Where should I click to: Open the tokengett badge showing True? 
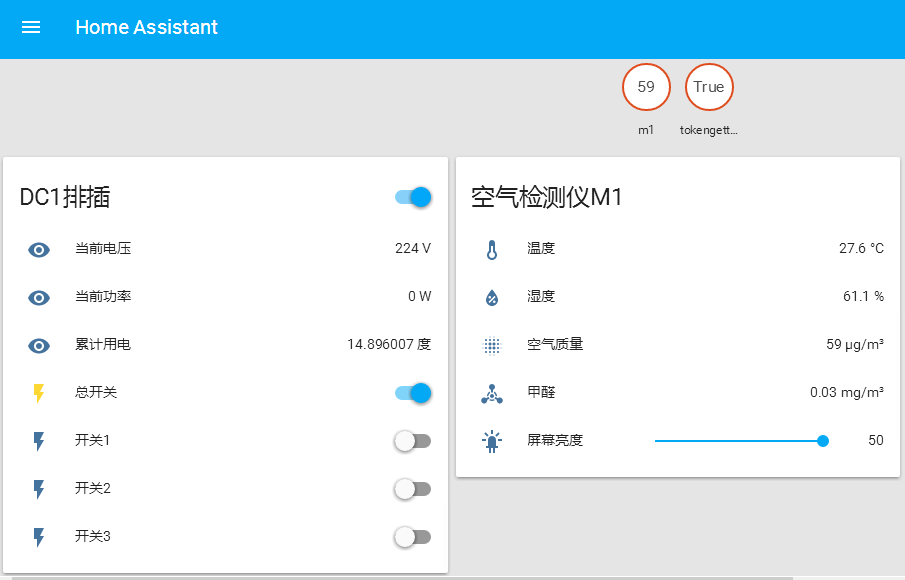tap(709, 87)
